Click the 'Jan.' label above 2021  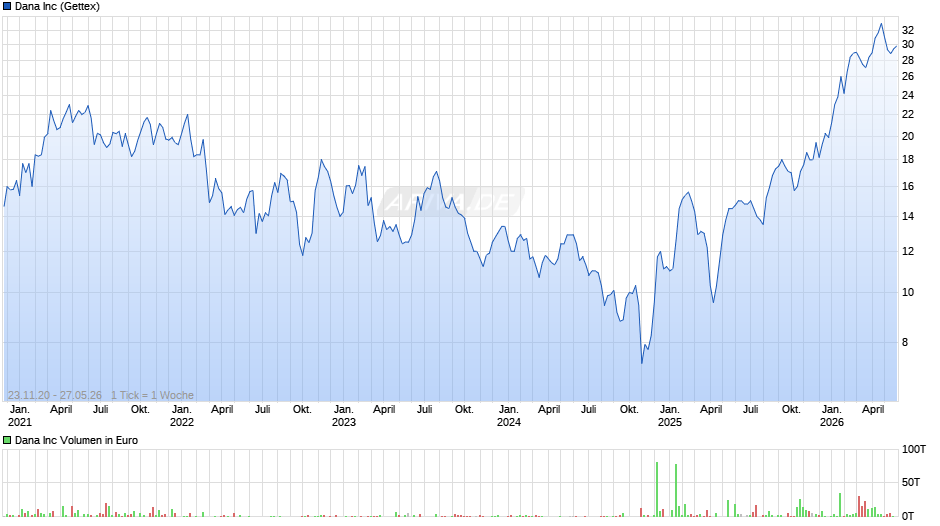point(20,409)
